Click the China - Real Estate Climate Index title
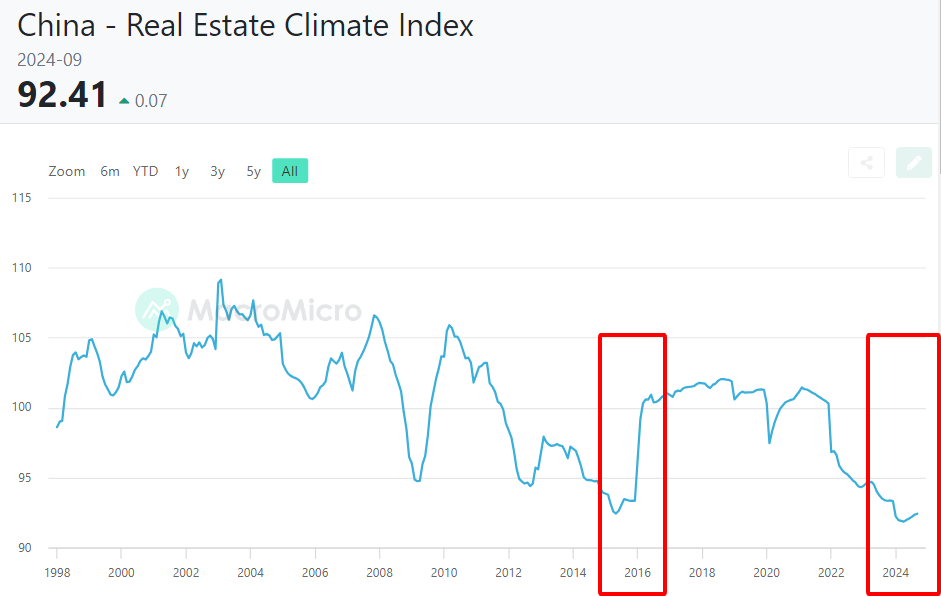Viewport: 941px width, 596px height. coord(246,25)
